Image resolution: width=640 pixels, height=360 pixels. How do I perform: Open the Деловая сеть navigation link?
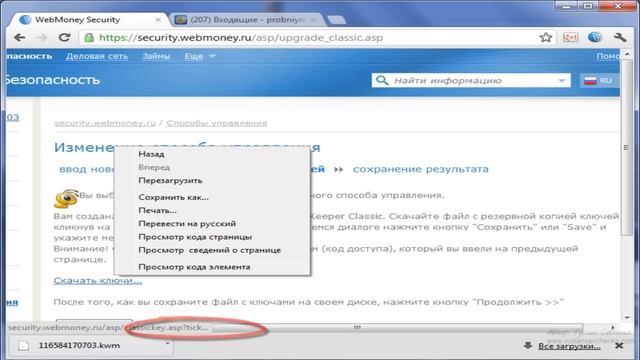97,56
